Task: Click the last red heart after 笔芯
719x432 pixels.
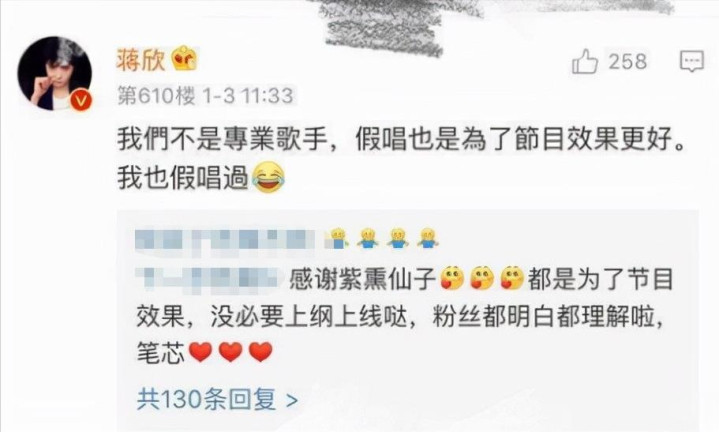Action: click(261, 352)
